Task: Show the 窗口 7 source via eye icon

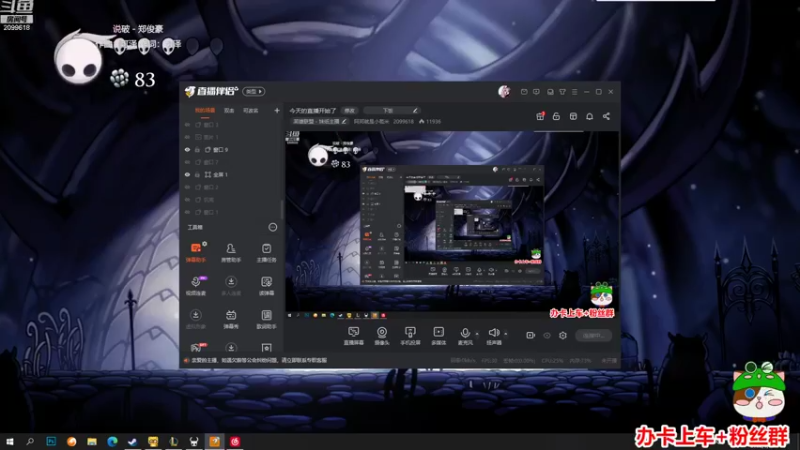Action: pyautogui.click(x=187, y=162)
